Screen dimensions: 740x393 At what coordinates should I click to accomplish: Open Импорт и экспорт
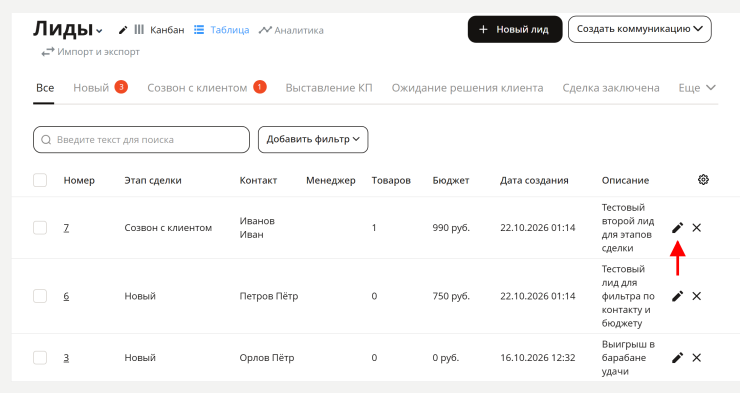coord(98,52)
